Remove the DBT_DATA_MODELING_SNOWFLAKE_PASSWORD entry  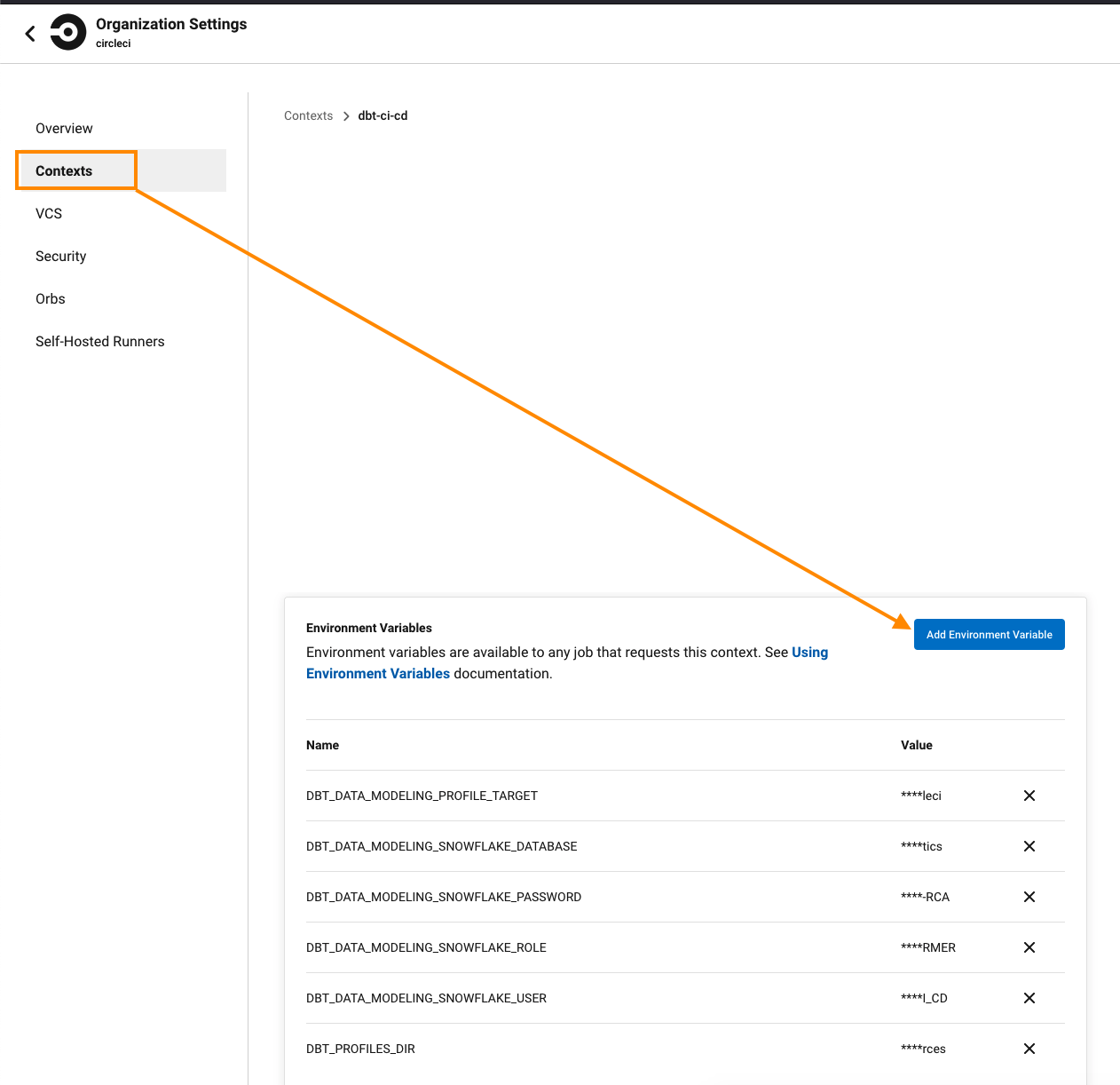pos(1029,897)
